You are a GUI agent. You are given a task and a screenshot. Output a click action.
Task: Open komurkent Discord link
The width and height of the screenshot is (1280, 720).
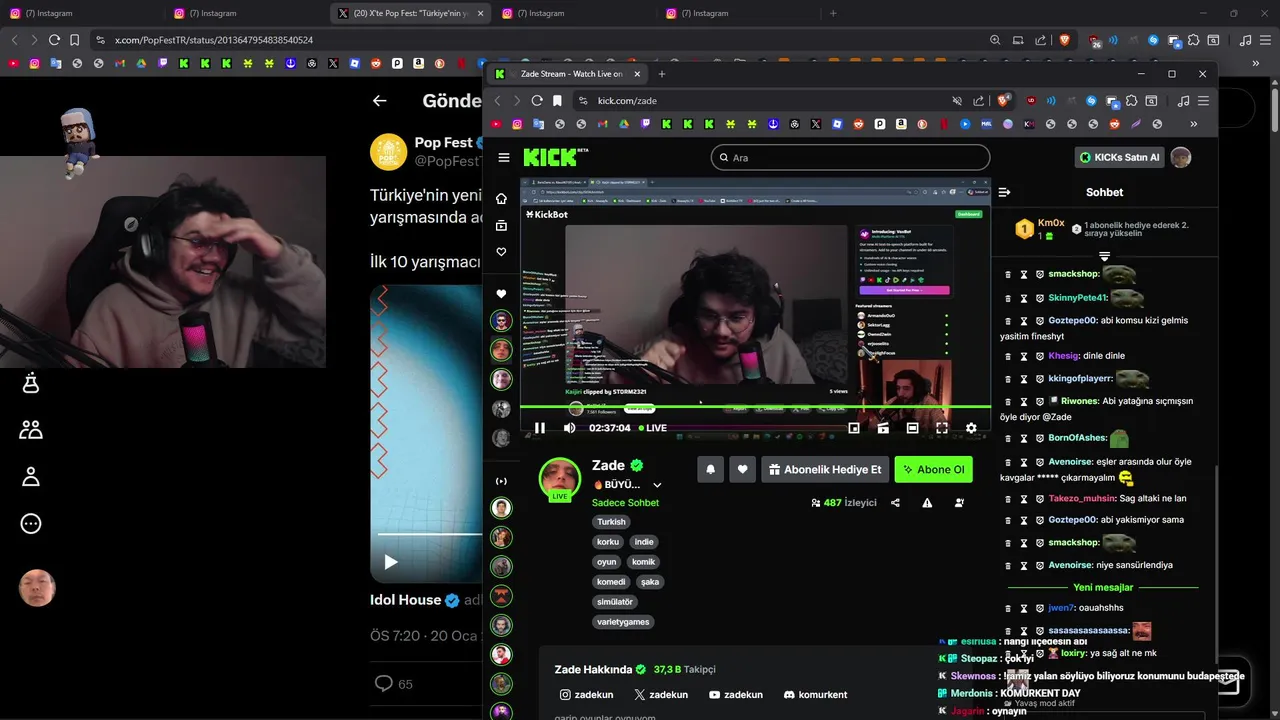point(815,695)
